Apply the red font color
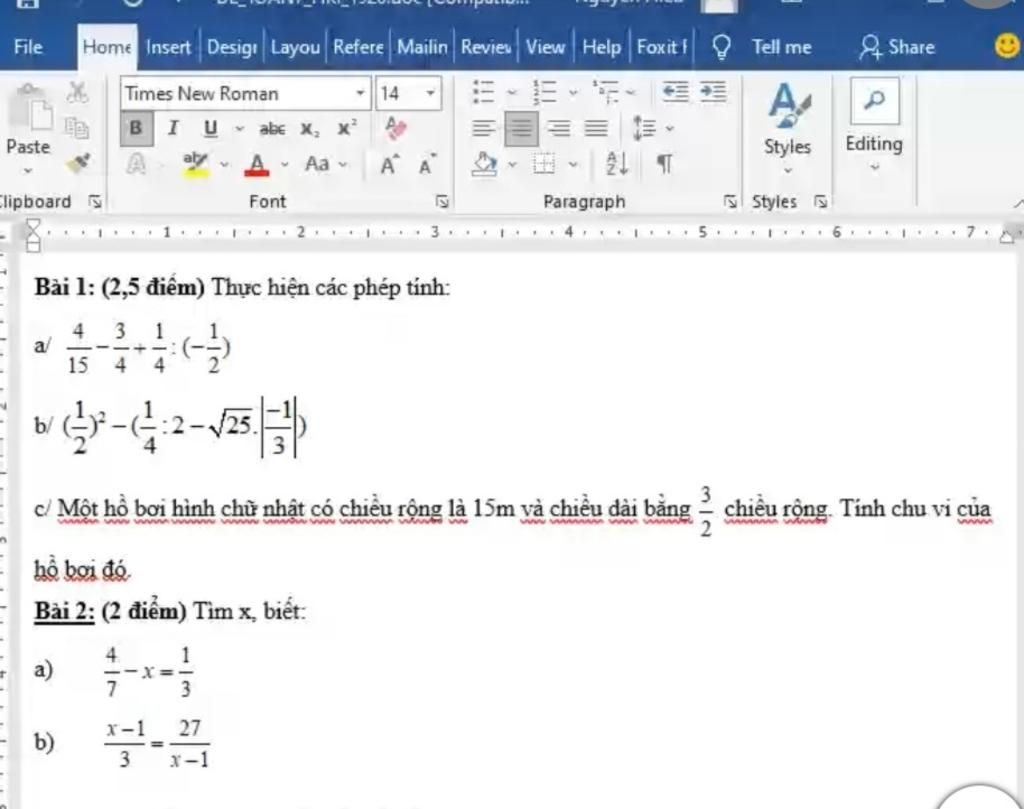 tap(257, 165)
